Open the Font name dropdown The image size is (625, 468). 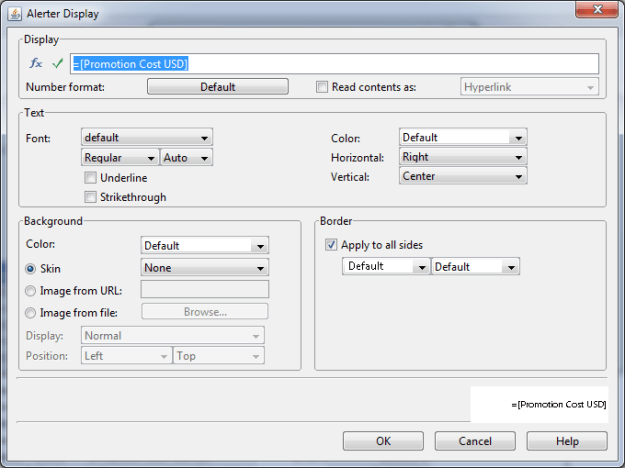click(x=146, y=137)
